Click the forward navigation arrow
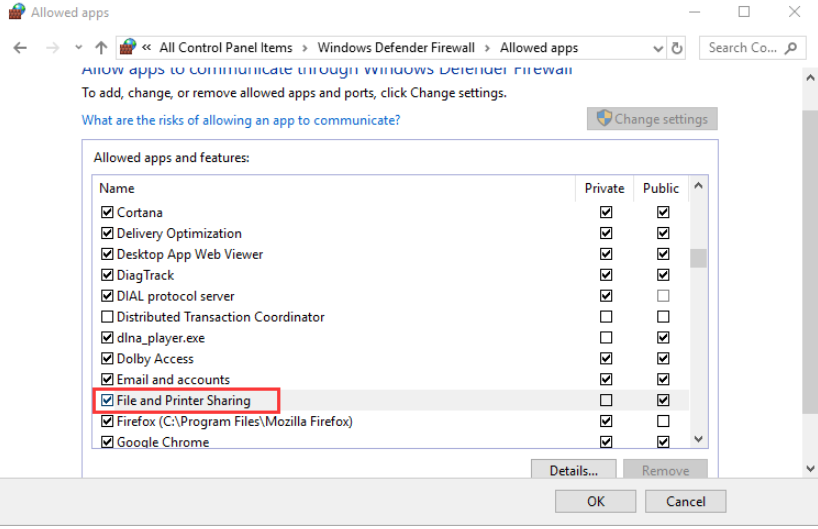818x529 pixels. (52, 48)
